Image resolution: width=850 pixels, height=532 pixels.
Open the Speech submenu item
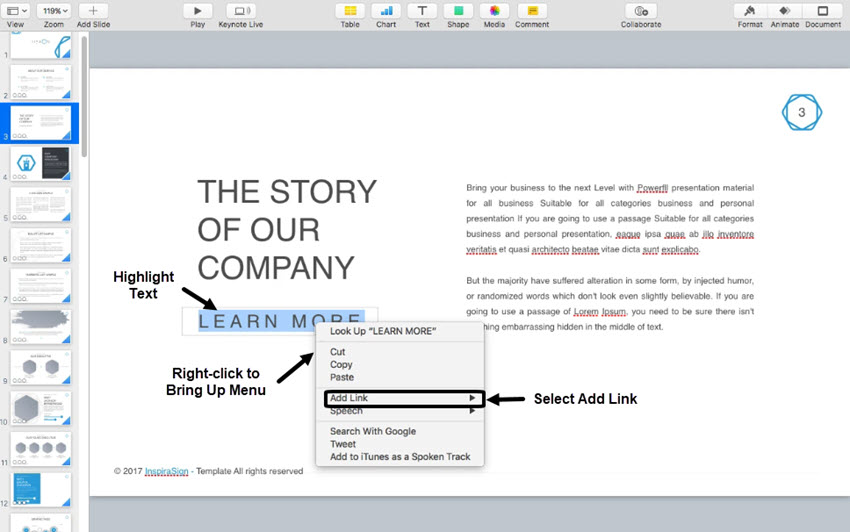[x=400, y=411]
